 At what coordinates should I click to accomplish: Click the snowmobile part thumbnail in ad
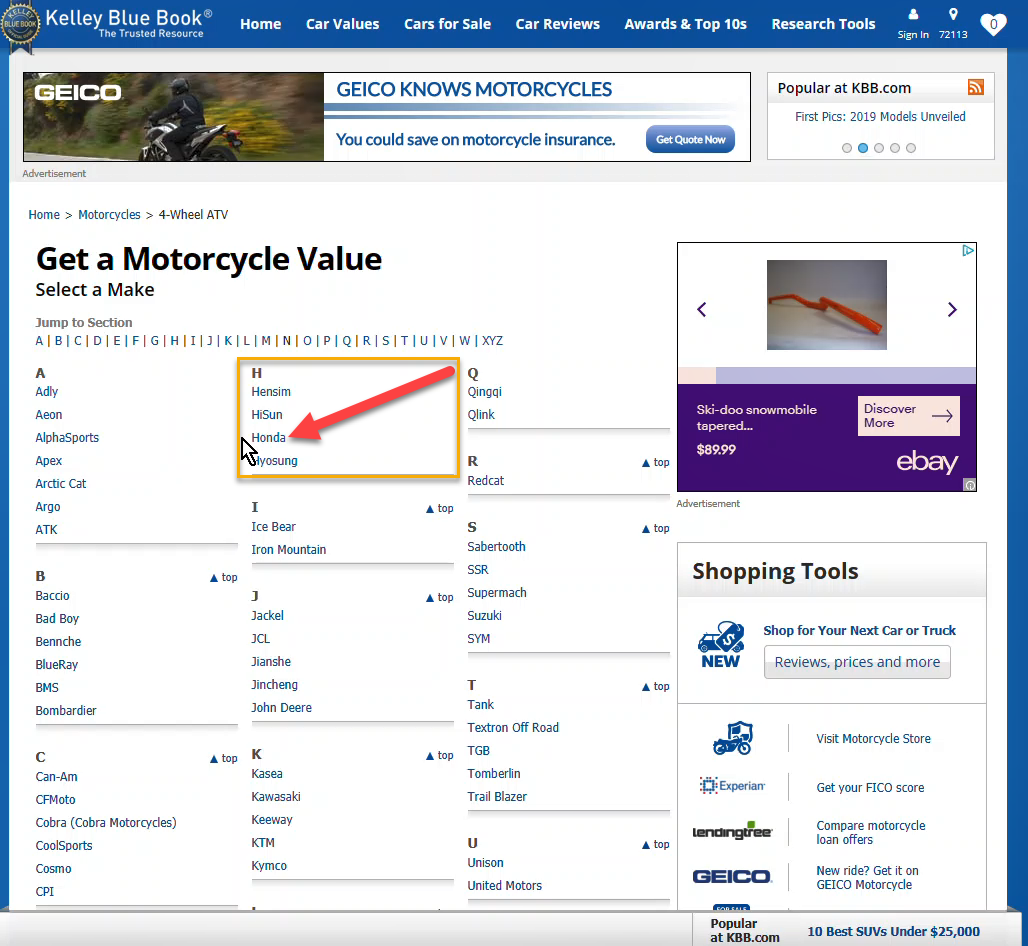point(826,305)
